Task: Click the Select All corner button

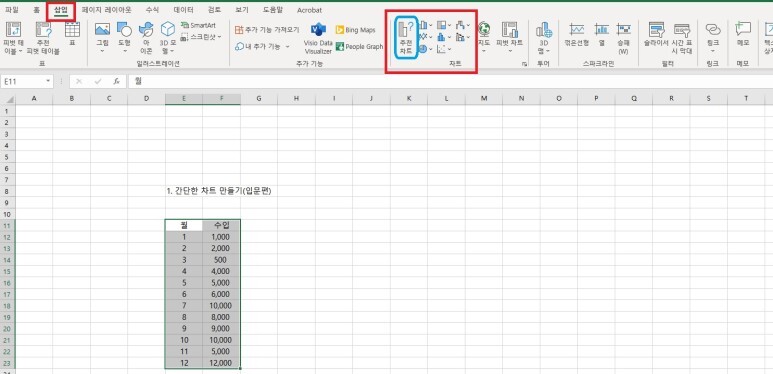Action: pyautogui.click(x=8, y=99)
